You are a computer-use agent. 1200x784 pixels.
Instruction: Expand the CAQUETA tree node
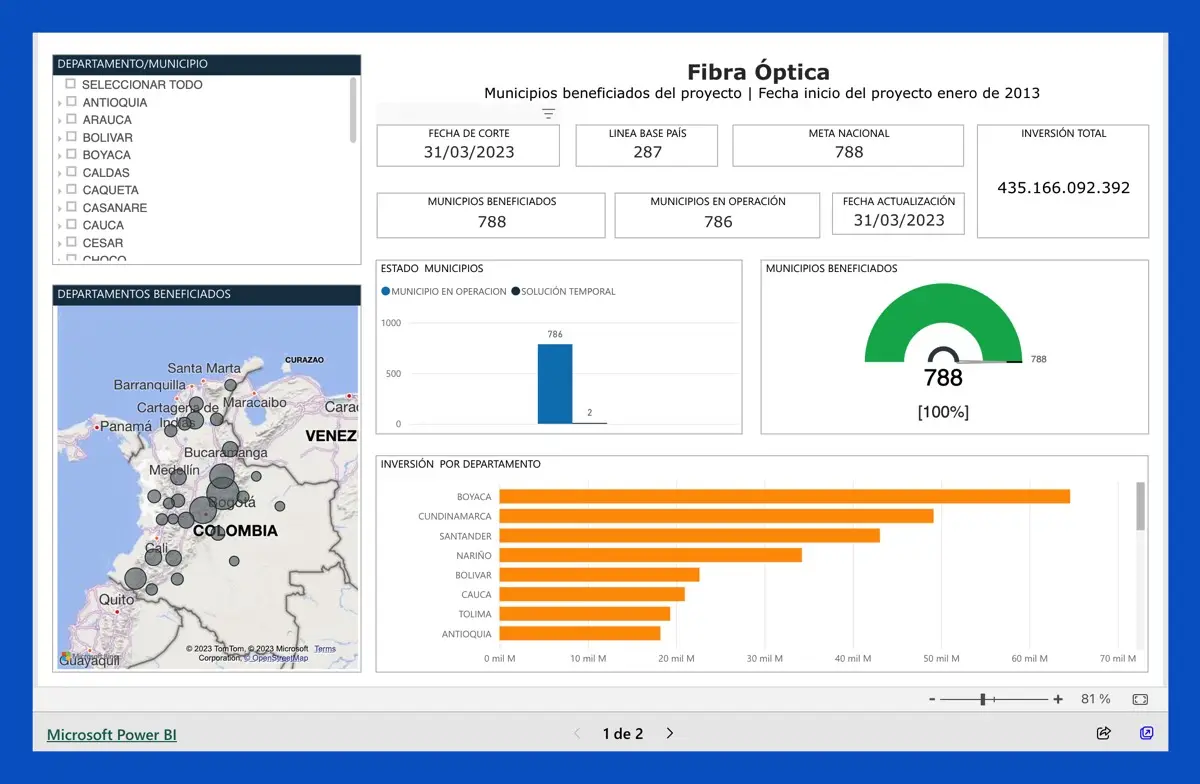60,190
